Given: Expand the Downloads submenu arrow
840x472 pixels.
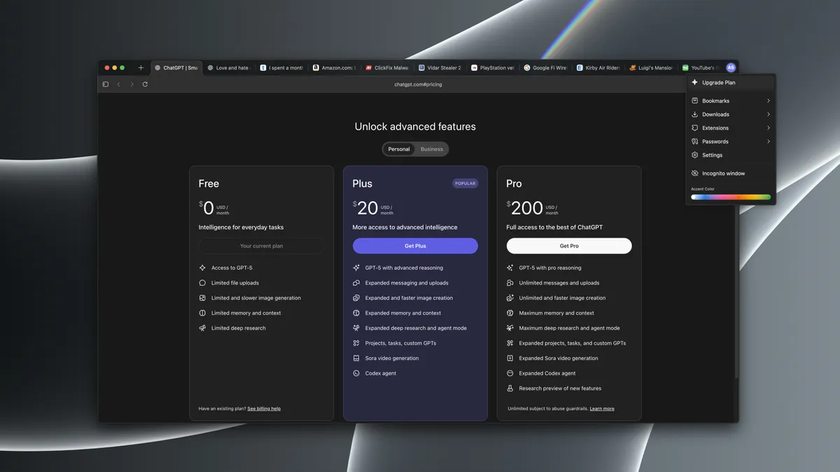Looking at the screenshot, I should coord(768,114).
